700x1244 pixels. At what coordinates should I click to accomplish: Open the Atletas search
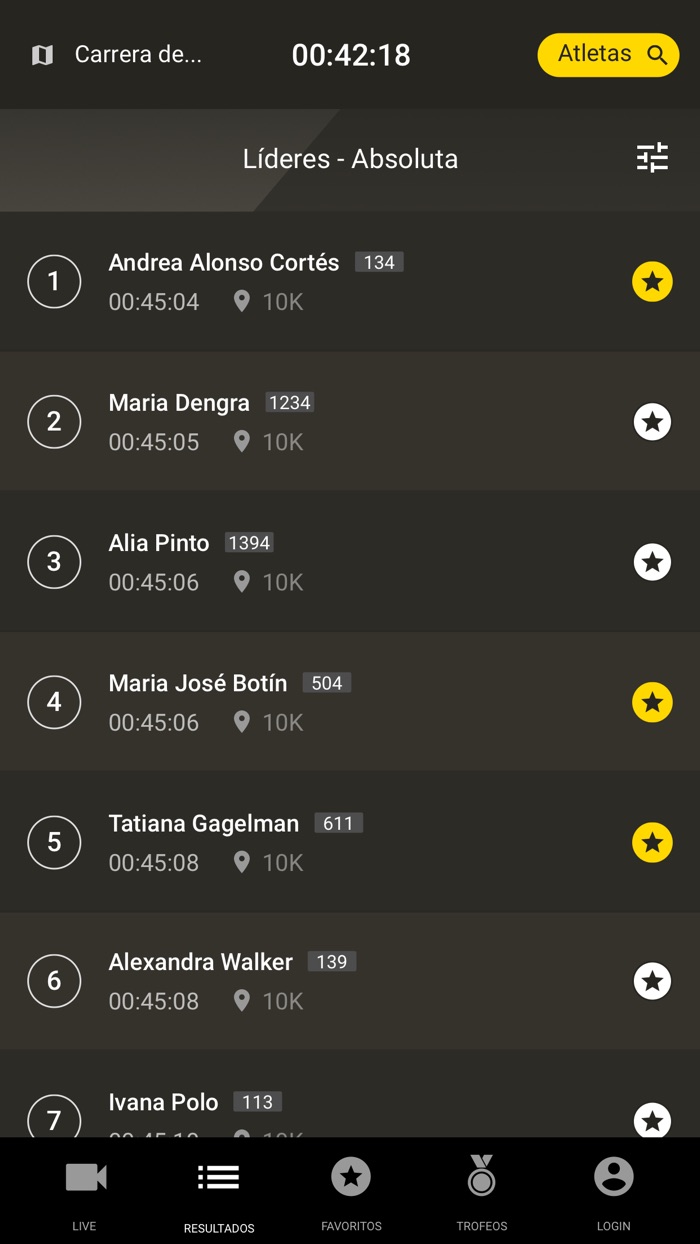pos(608,55)
